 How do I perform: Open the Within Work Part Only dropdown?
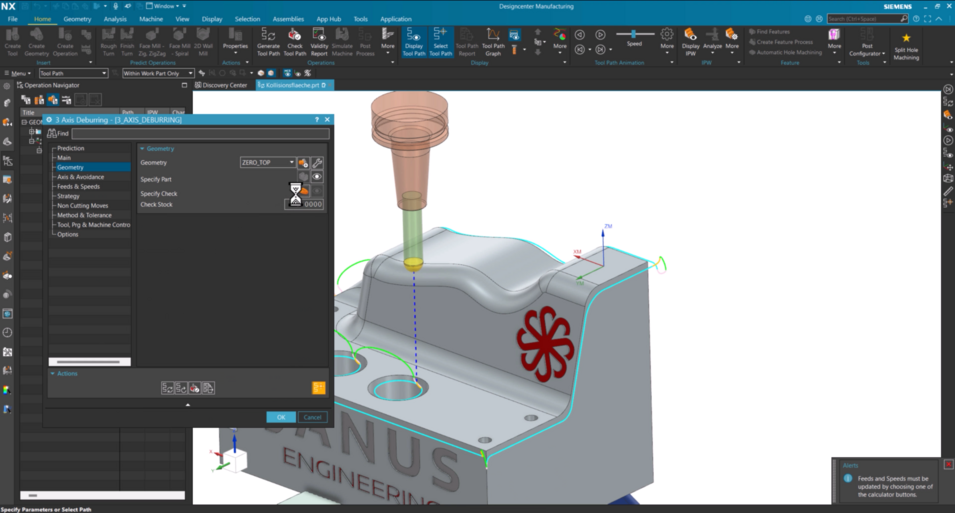pos(158,73)
